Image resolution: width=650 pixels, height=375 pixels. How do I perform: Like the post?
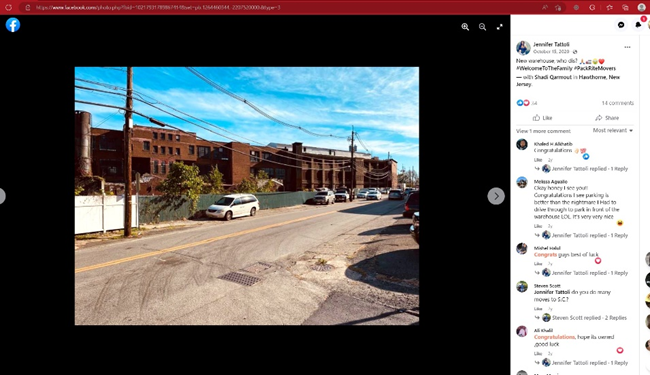coord(542,118)
